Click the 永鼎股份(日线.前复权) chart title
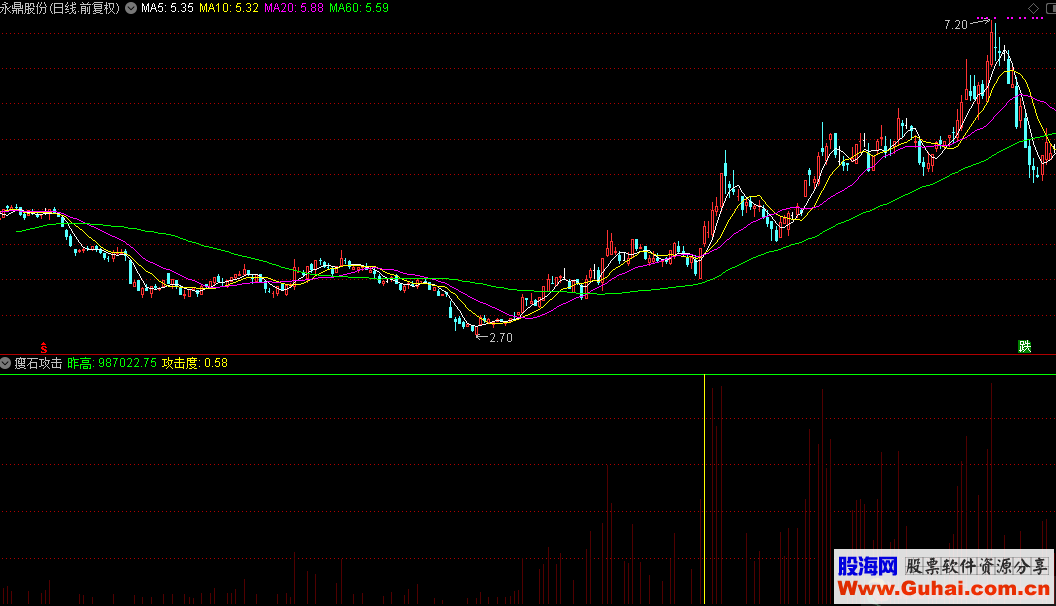Viewport: 1056px width, 606px height. [x=60, y=8]
